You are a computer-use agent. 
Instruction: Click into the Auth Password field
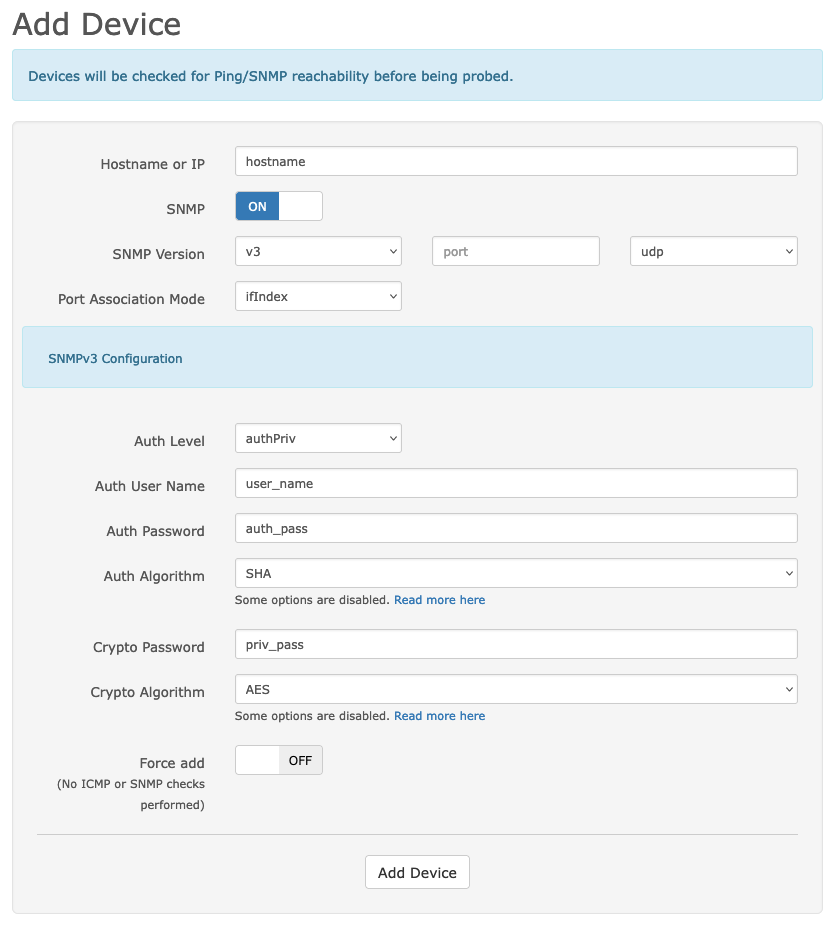[515, 529]
